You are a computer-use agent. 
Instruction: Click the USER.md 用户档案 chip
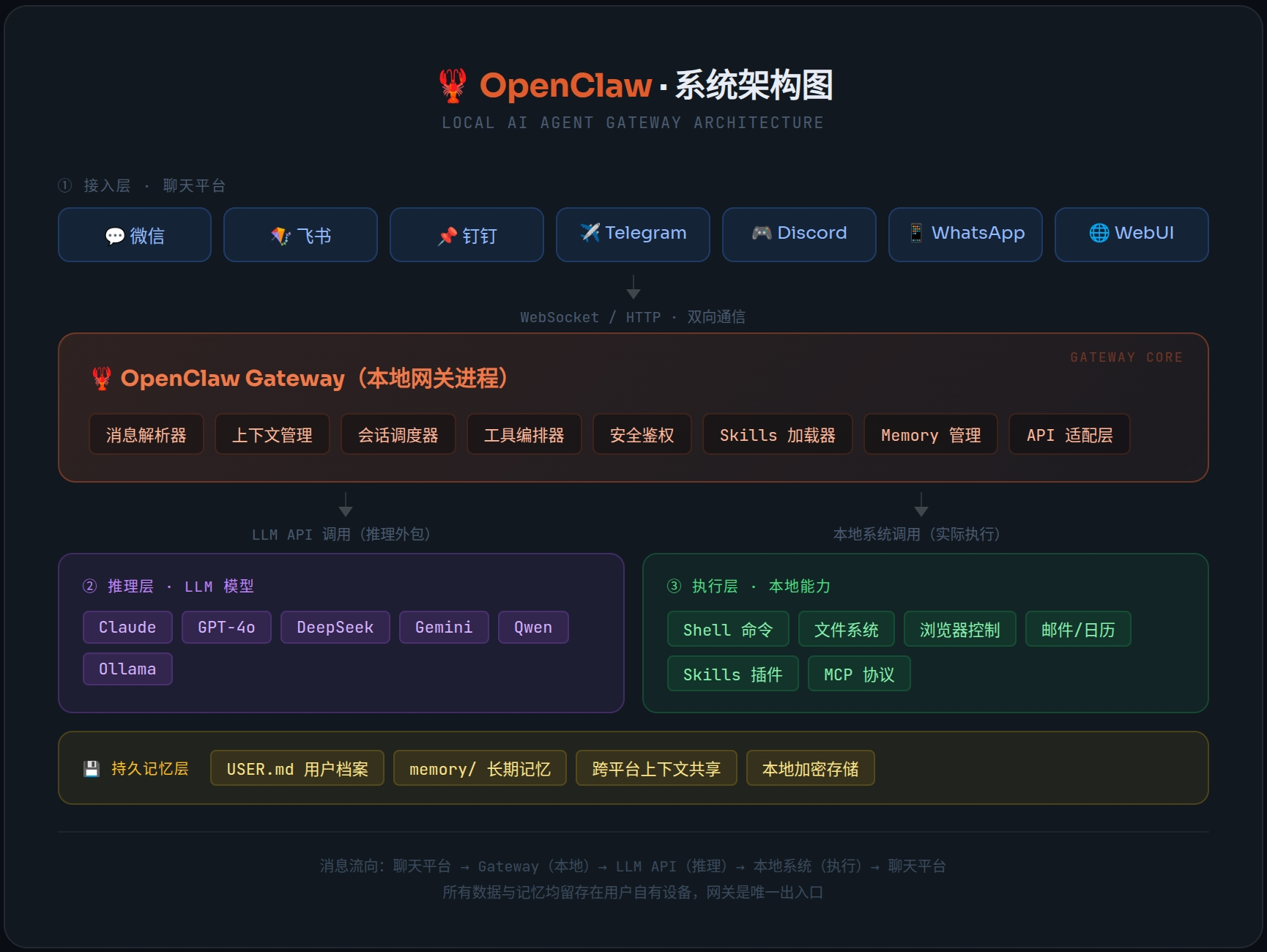pyautogui.click(x=297, y=768)
